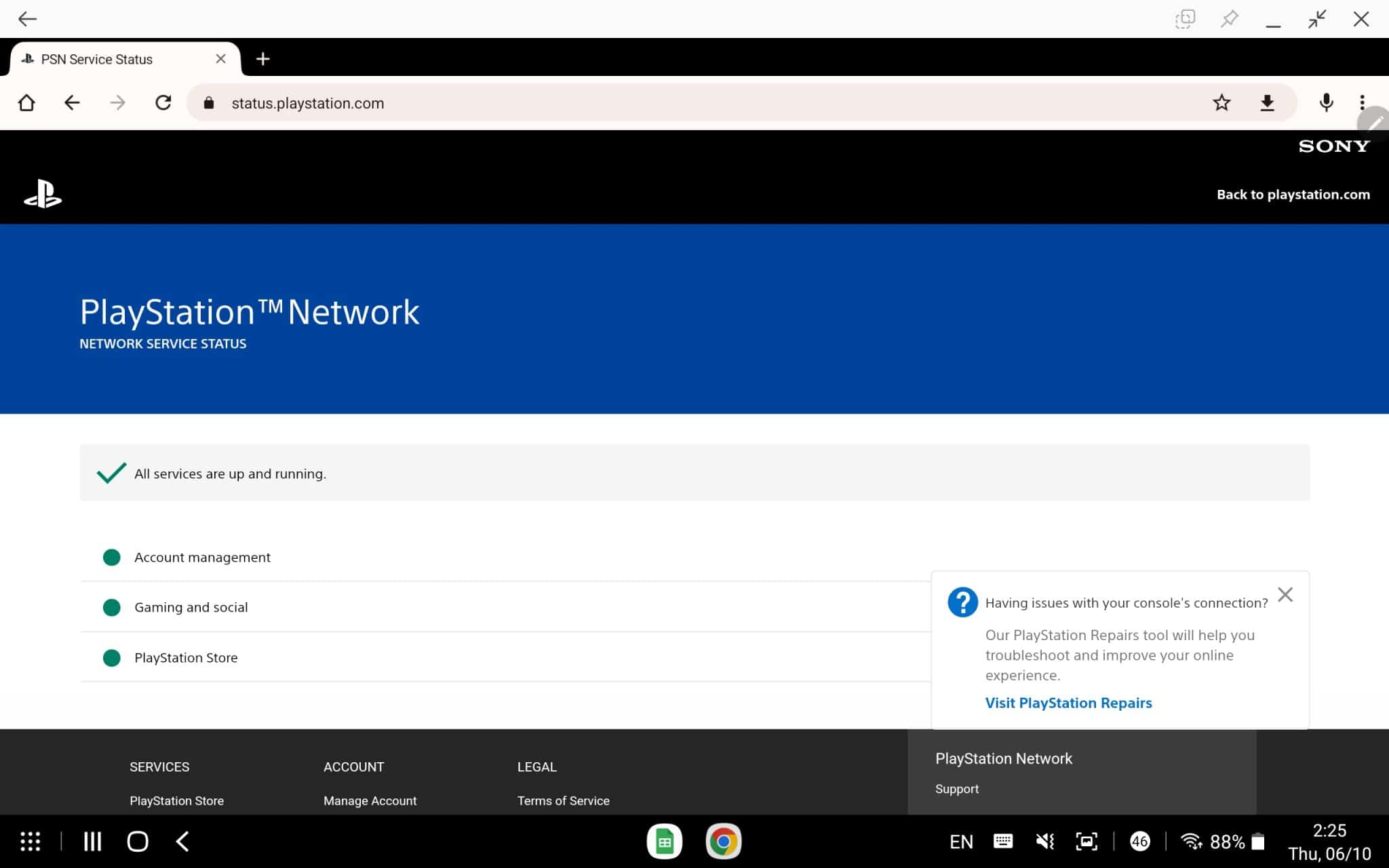This screenshot has height=868, width=1389.
Task: Click the Gaming and social status indicator
Action: [x=112, y=608]
